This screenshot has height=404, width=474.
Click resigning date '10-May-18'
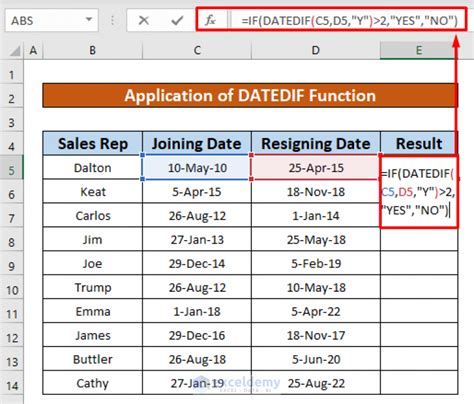coord(316,288)
